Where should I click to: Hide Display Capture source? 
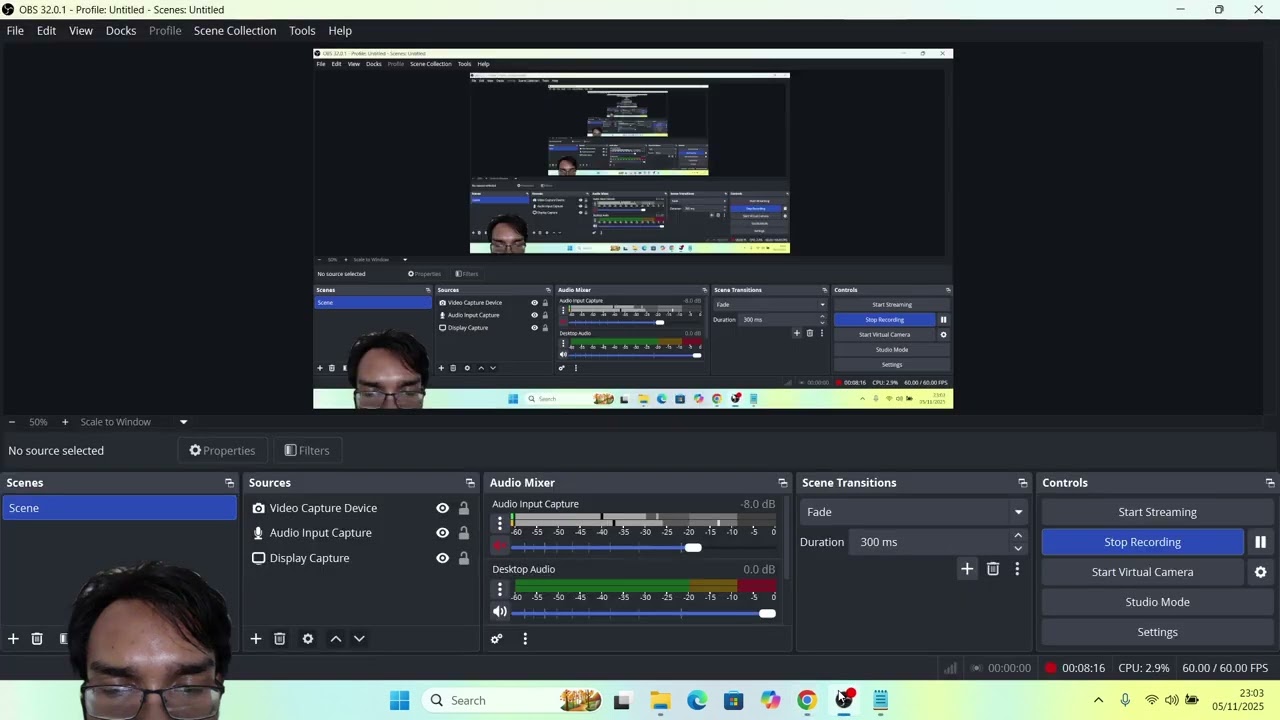442,558
